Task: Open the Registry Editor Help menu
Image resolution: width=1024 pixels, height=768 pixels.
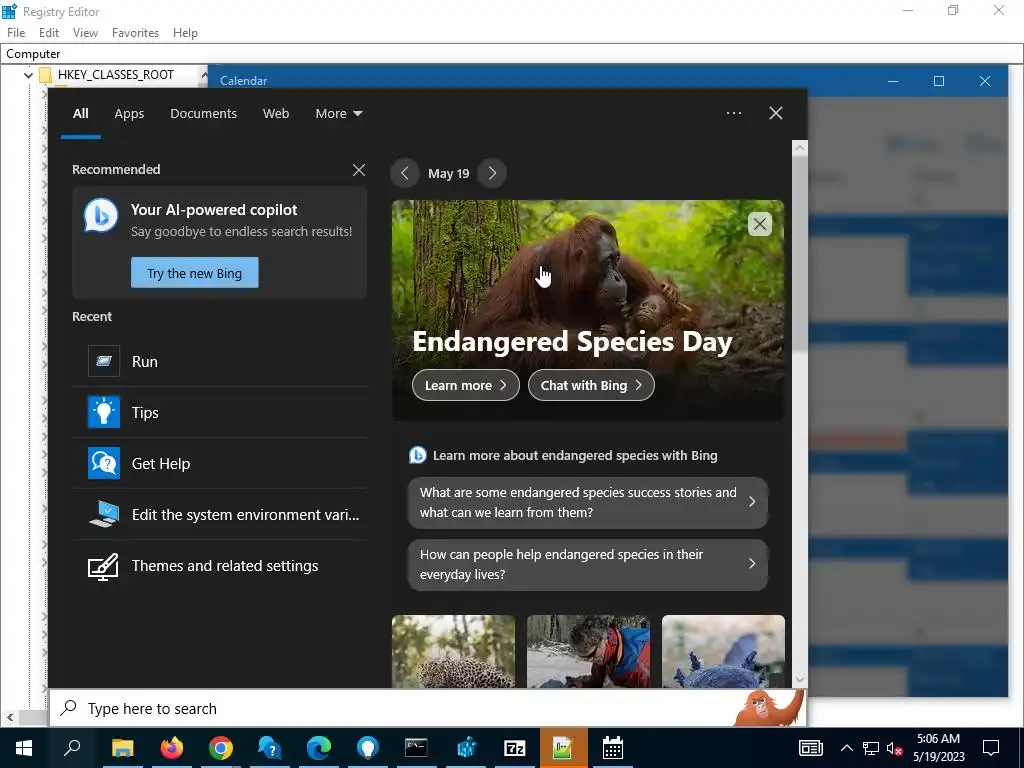Action: 185,33
